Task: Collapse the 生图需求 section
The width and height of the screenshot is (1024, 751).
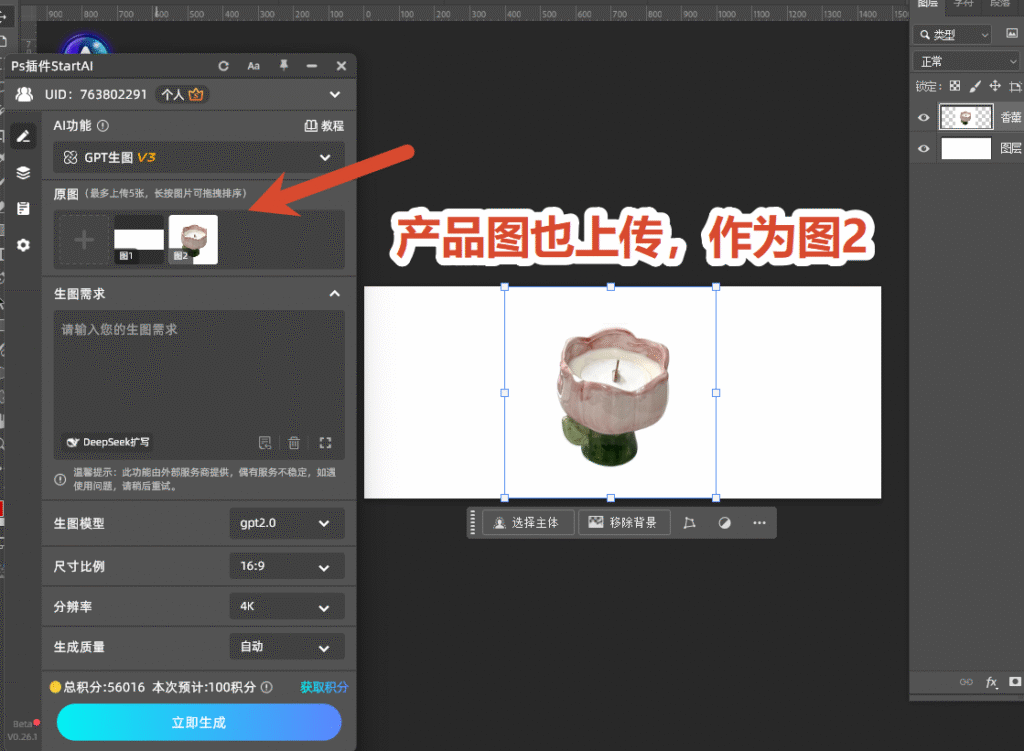Action: pos(335,294)
